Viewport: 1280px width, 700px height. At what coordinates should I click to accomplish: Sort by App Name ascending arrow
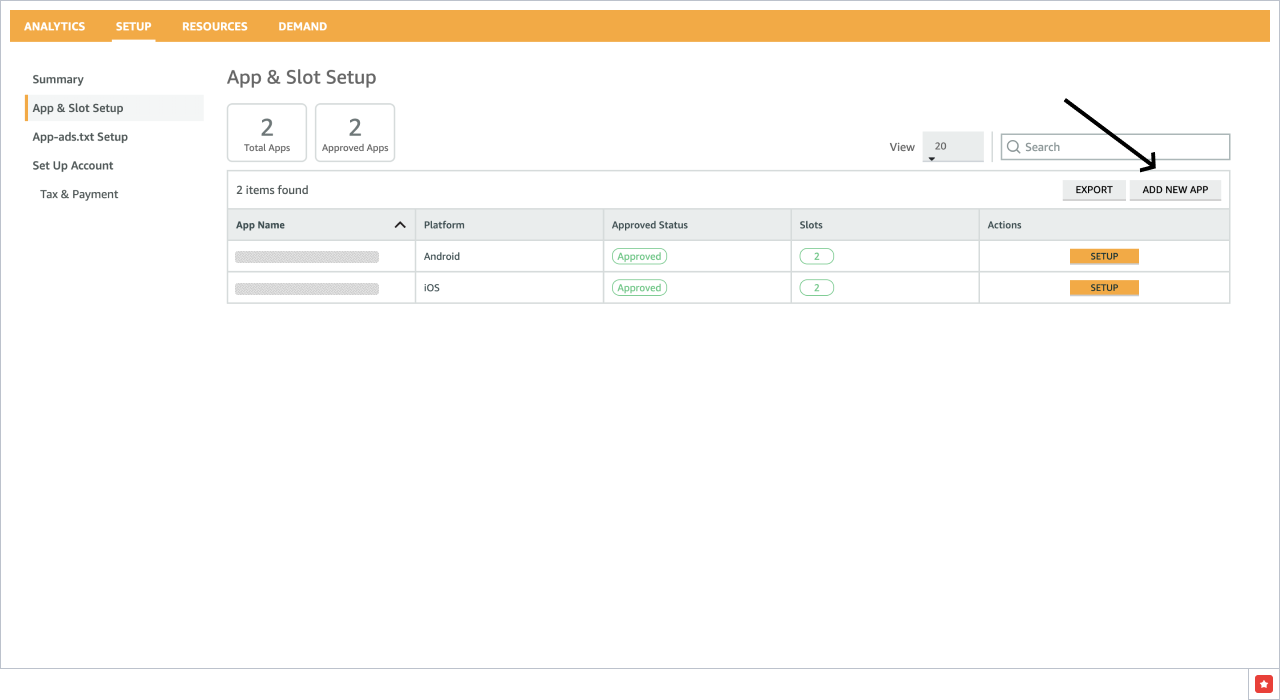pos(400,225)
